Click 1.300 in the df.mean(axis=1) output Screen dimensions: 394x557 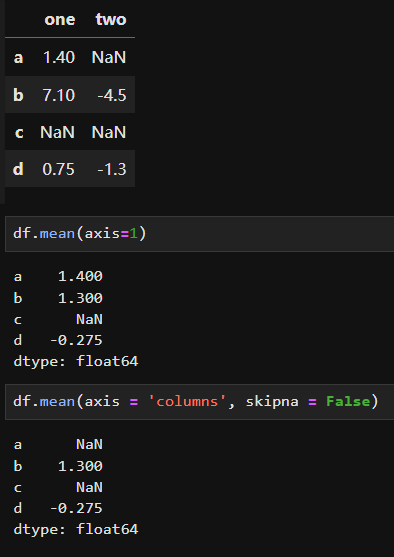[x=80, y=298]
